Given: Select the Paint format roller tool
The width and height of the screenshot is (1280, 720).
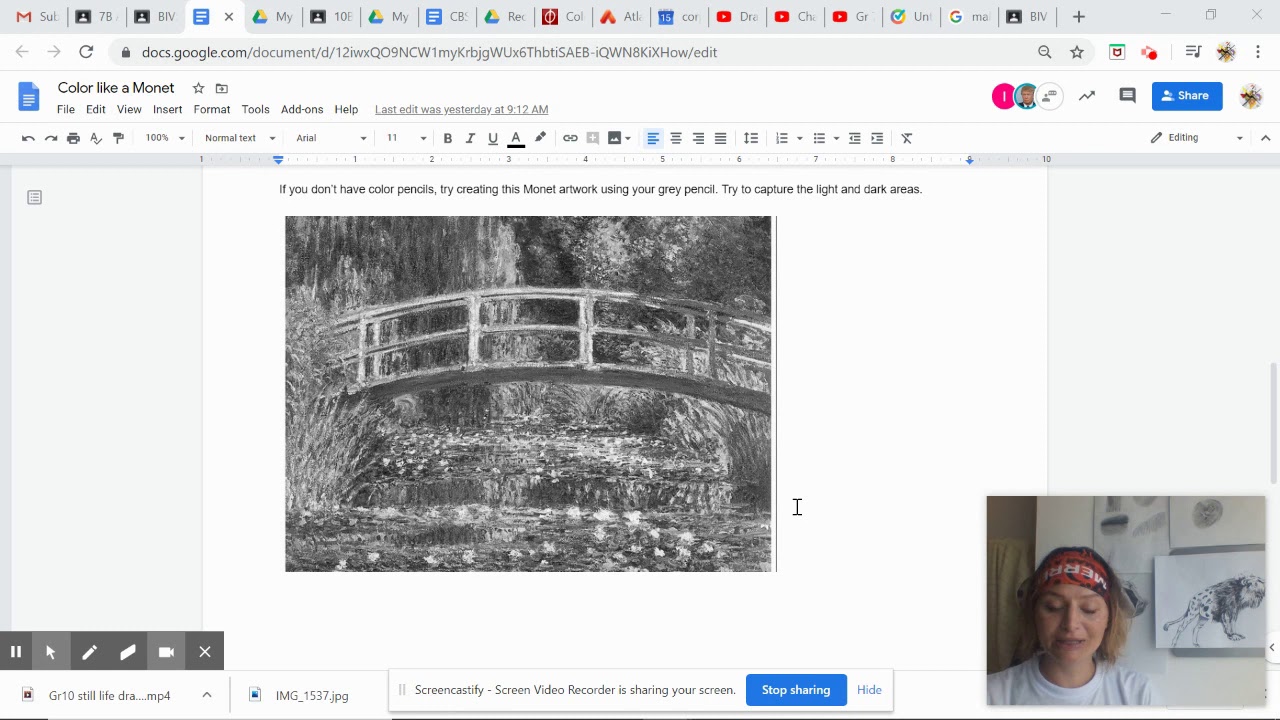Looking at the screenshot, I should [x=118, y=138].
